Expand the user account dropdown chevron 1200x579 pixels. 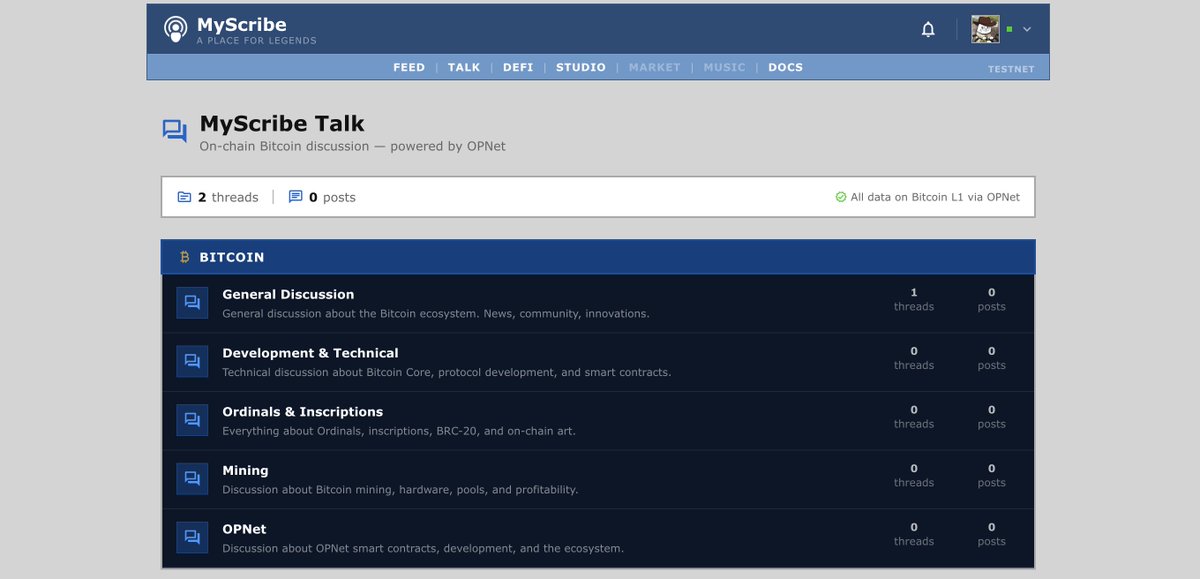tap(1027, 29)
